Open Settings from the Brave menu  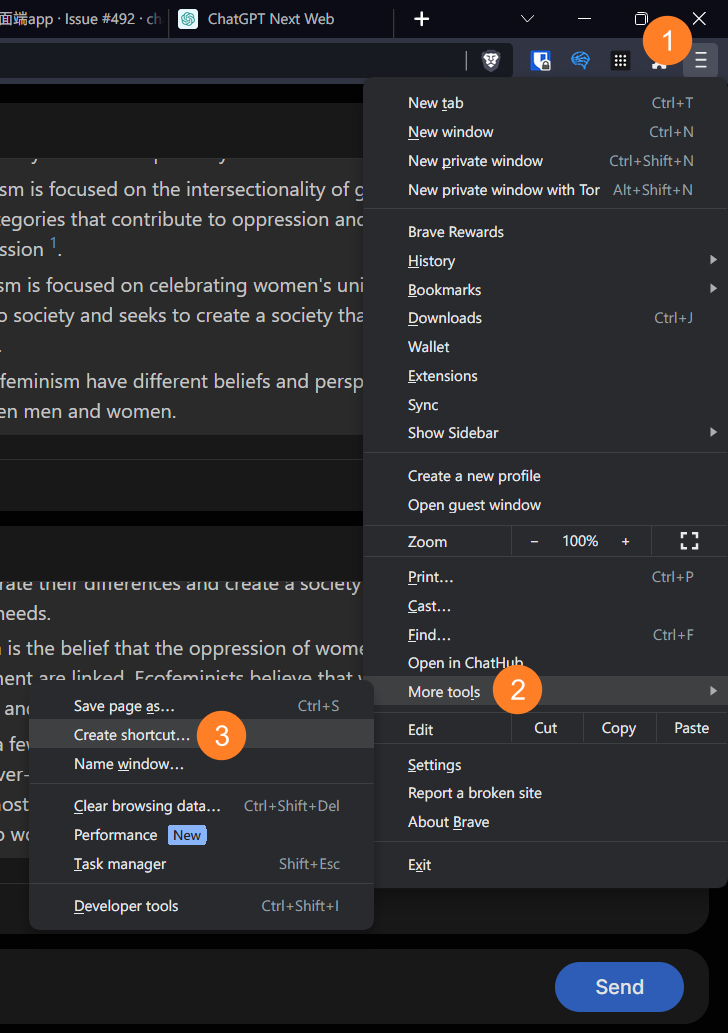click(435, 764)
